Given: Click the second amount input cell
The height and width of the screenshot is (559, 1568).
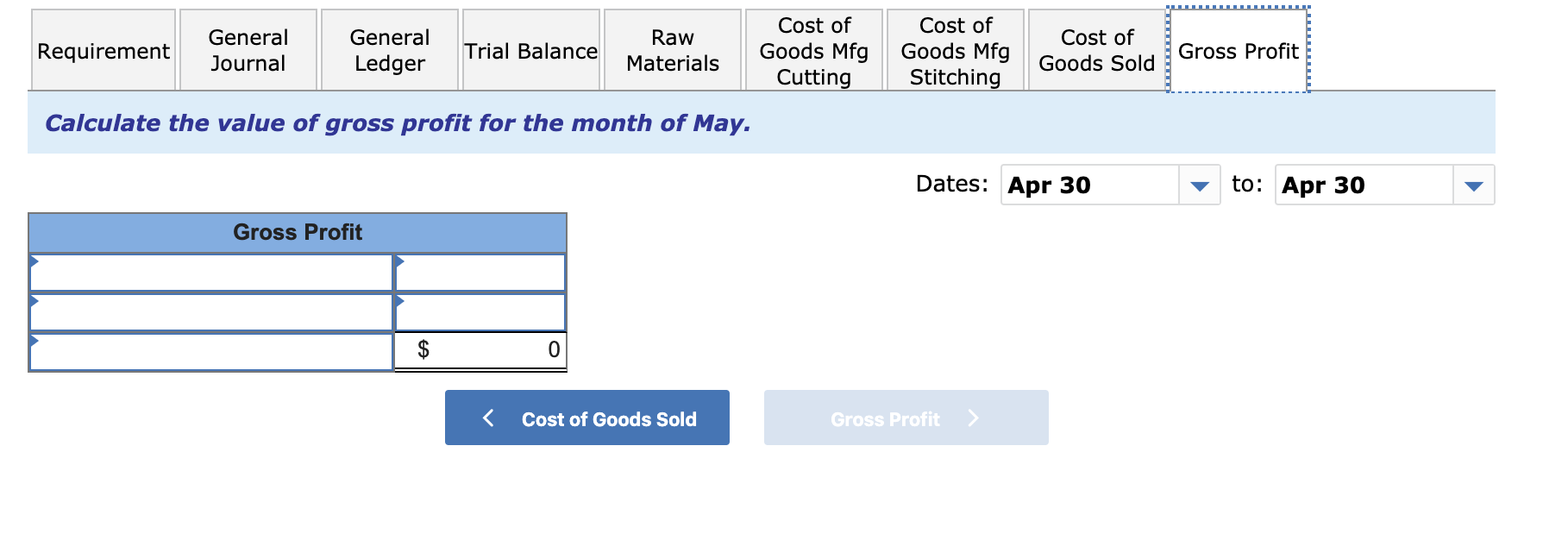Looking at the screenshot, I should point(480,311).
